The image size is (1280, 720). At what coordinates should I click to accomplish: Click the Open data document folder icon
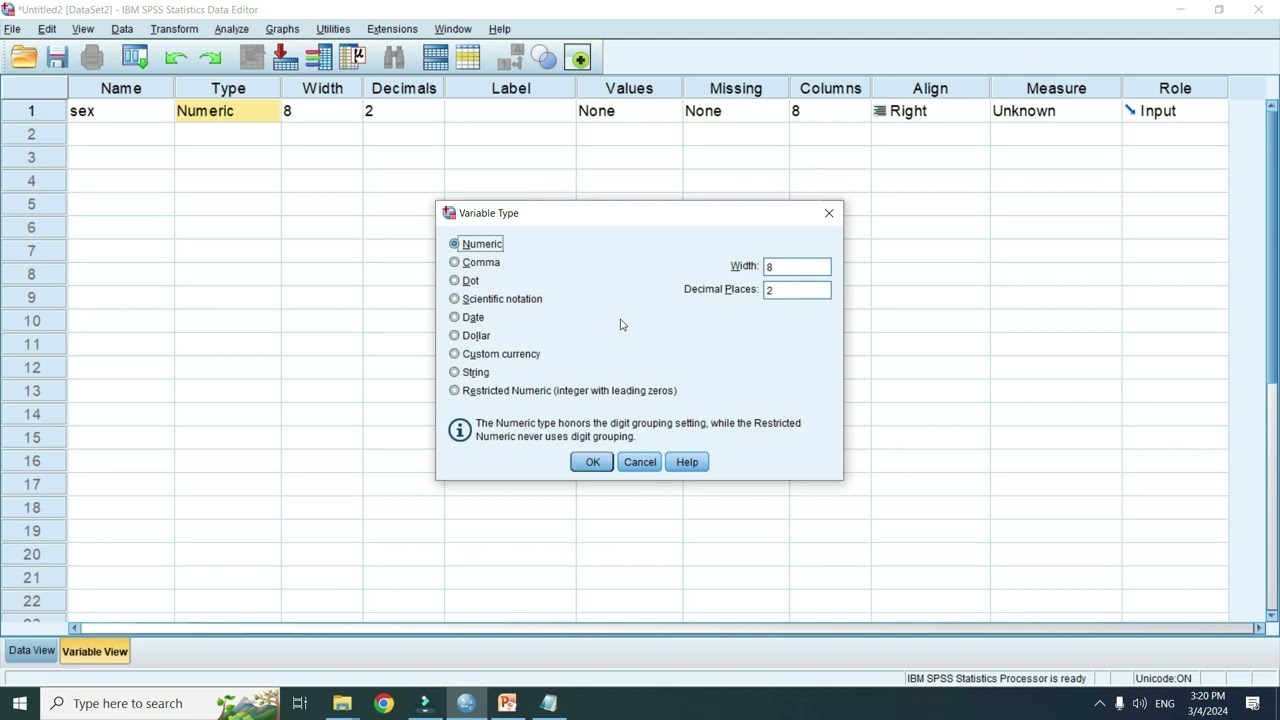24,58
